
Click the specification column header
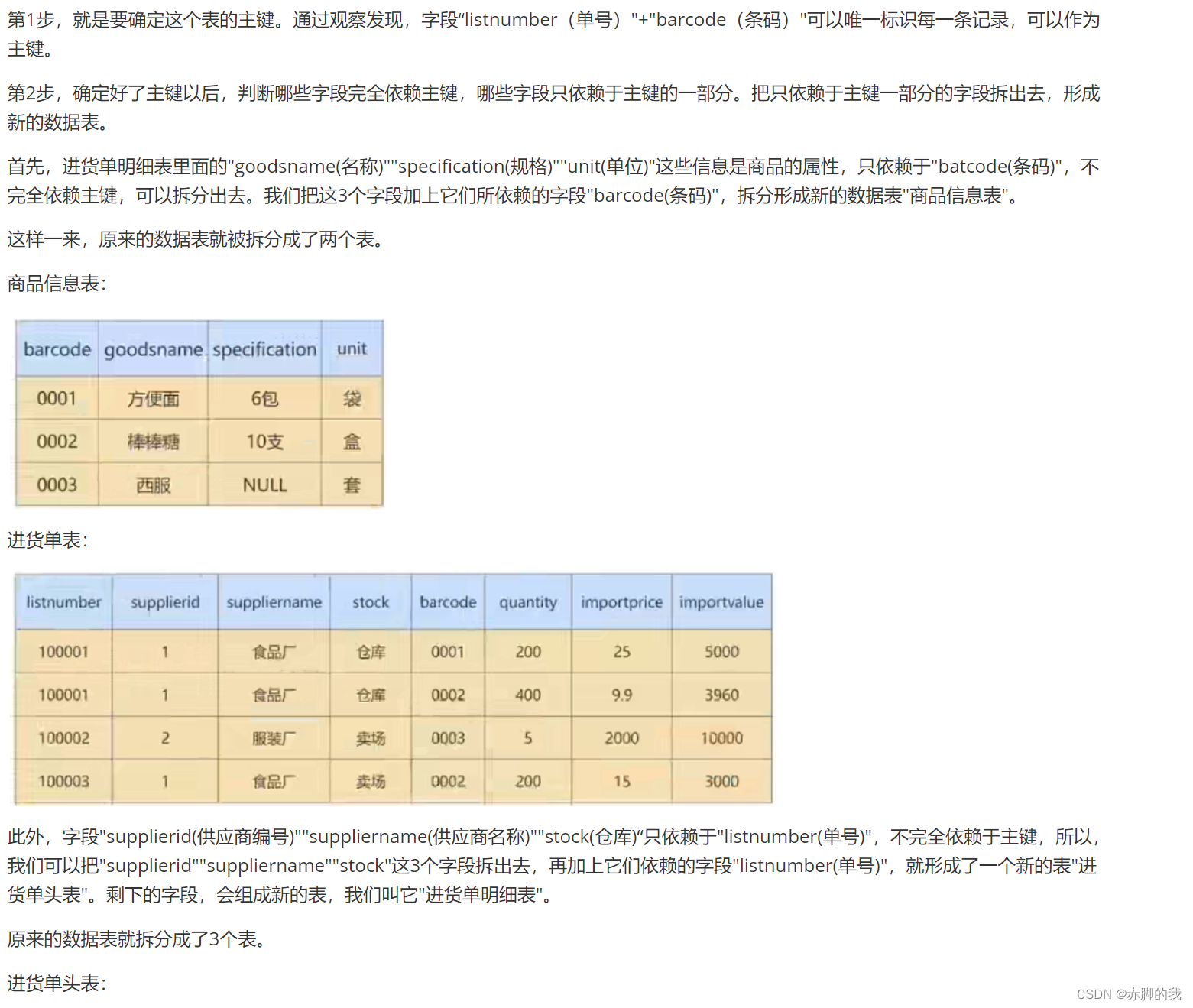tap(264, 349)
